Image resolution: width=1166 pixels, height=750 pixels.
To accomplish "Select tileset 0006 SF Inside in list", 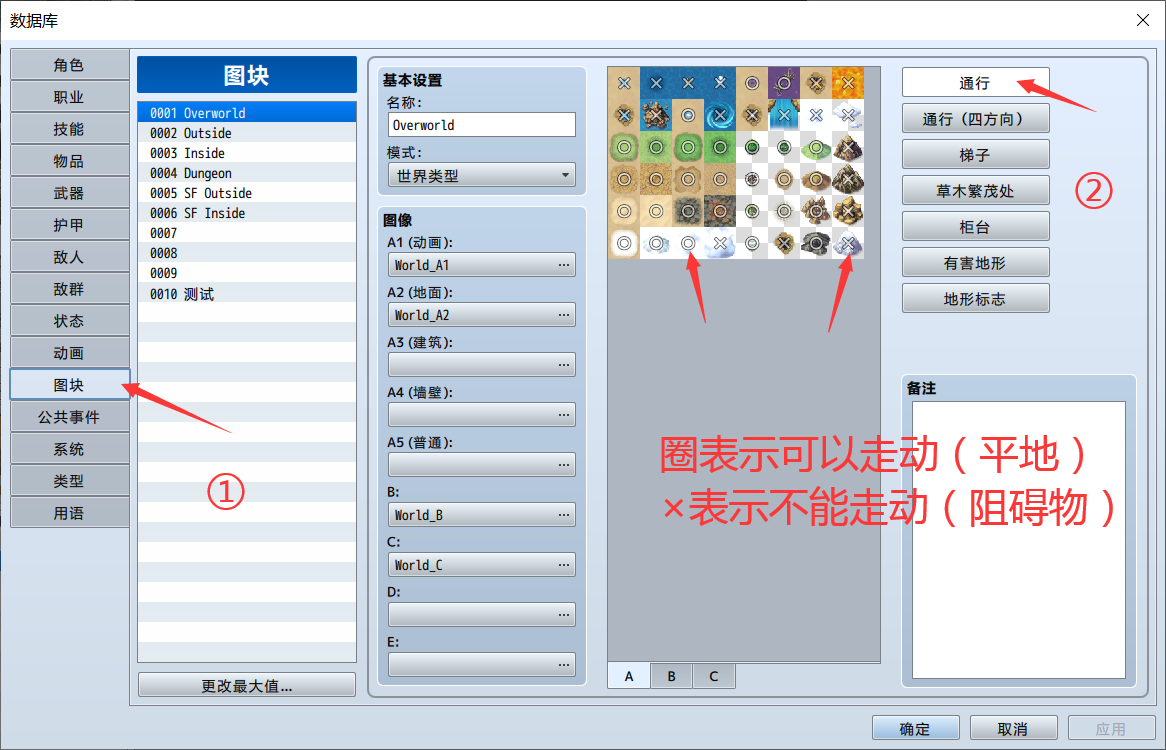I will coord(246,213).
